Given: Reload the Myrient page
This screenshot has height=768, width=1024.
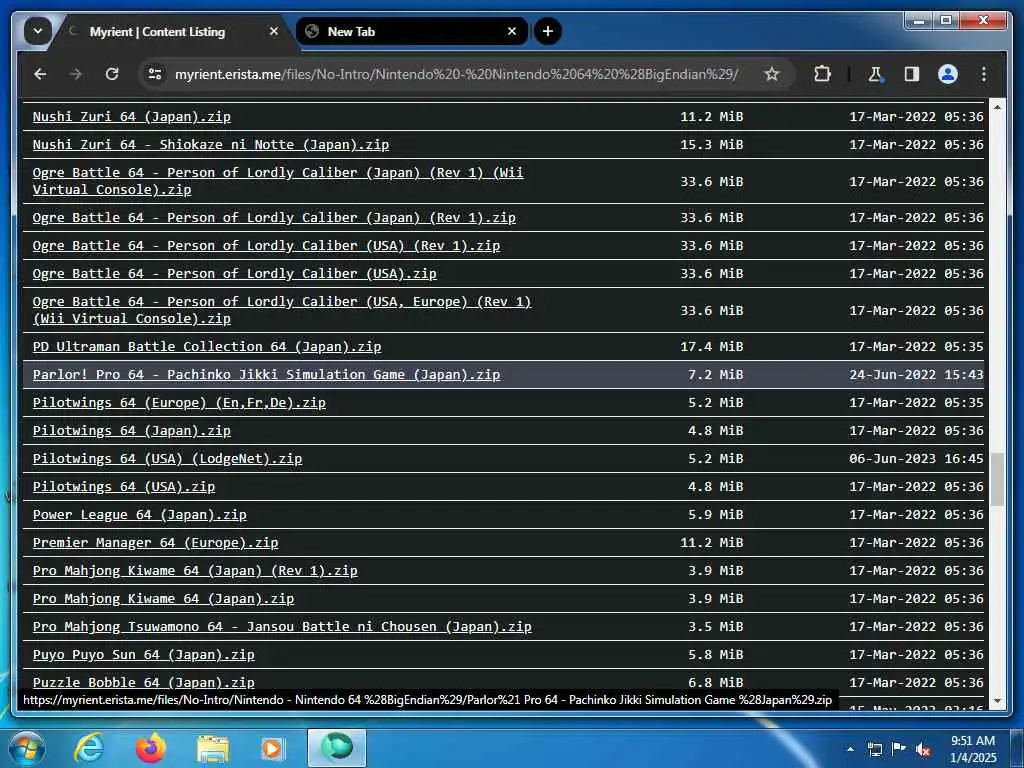Looking at the screenshot, I should pos(112,74).
